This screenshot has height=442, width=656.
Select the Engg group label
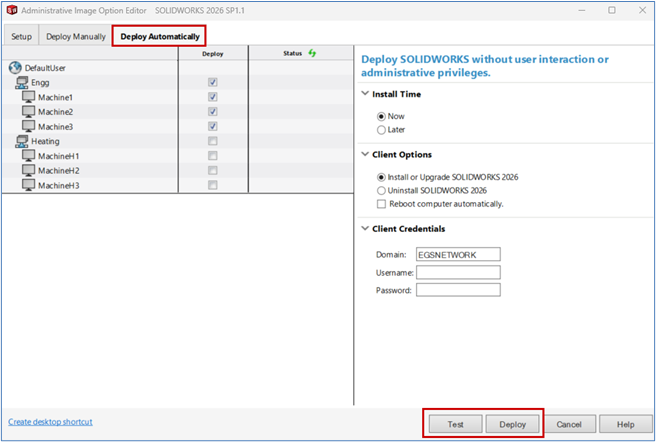40,82
